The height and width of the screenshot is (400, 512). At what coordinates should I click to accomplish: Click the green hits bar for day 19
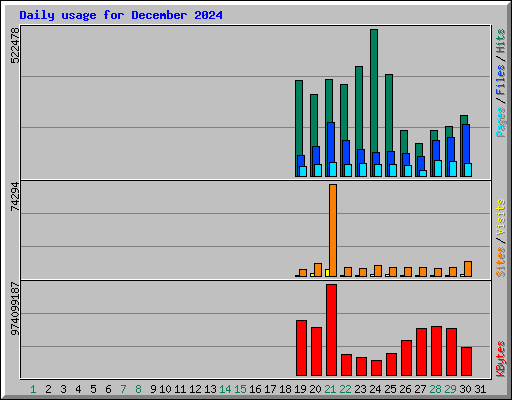point(299,117)
